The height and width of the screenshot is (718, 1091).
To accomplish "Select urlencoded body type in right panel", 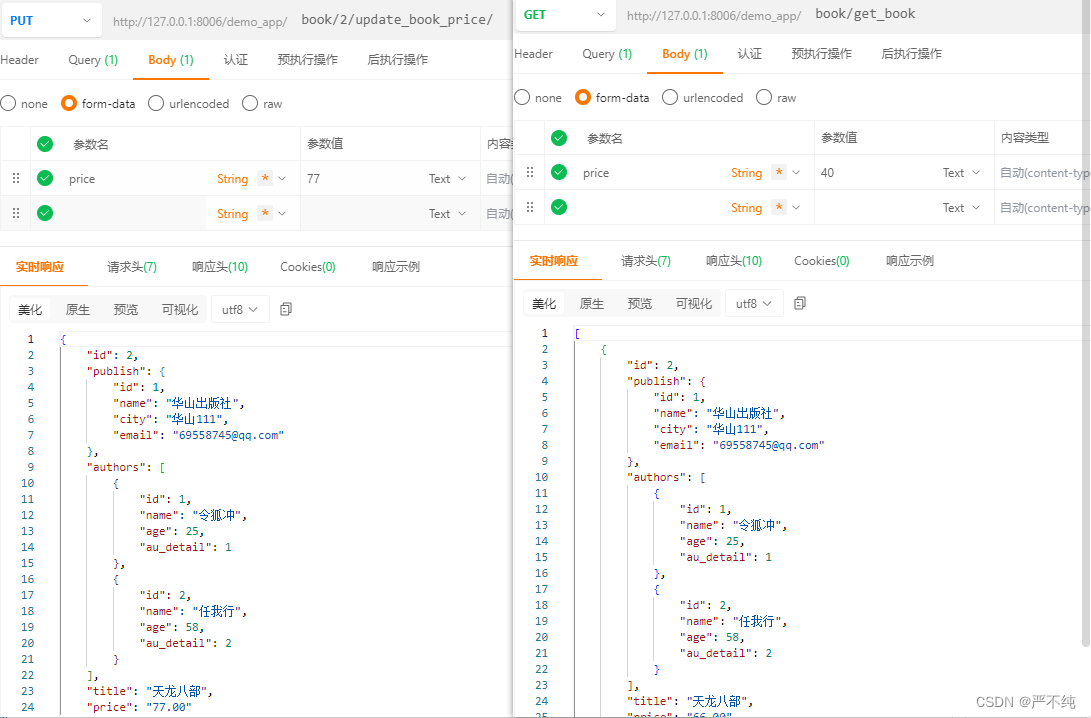I will pos(670,97).
